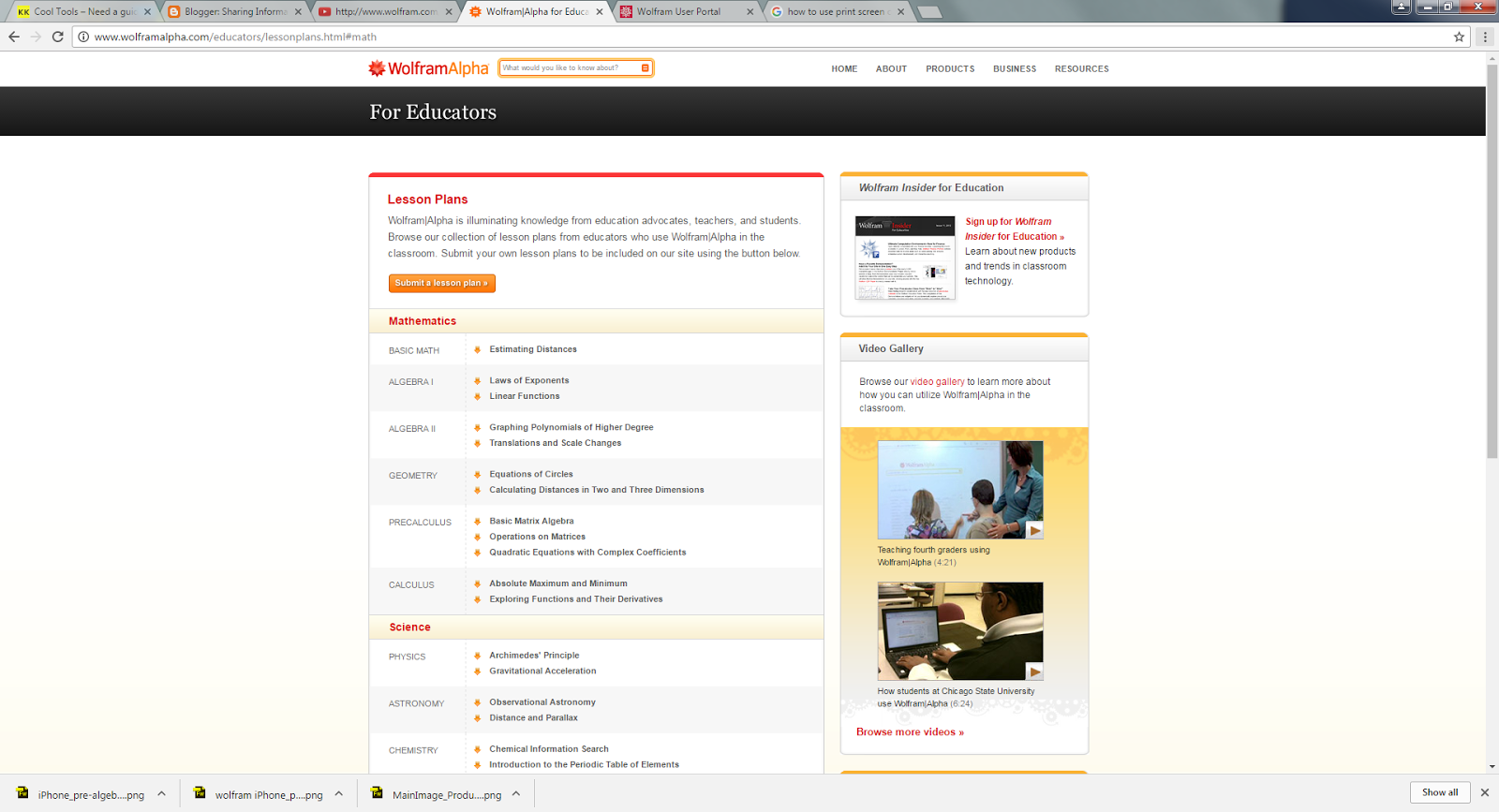Click the 'Submit a lesson plan' button
The height and width of the screenshot is (812, 1499).
(x=441, y=283)
